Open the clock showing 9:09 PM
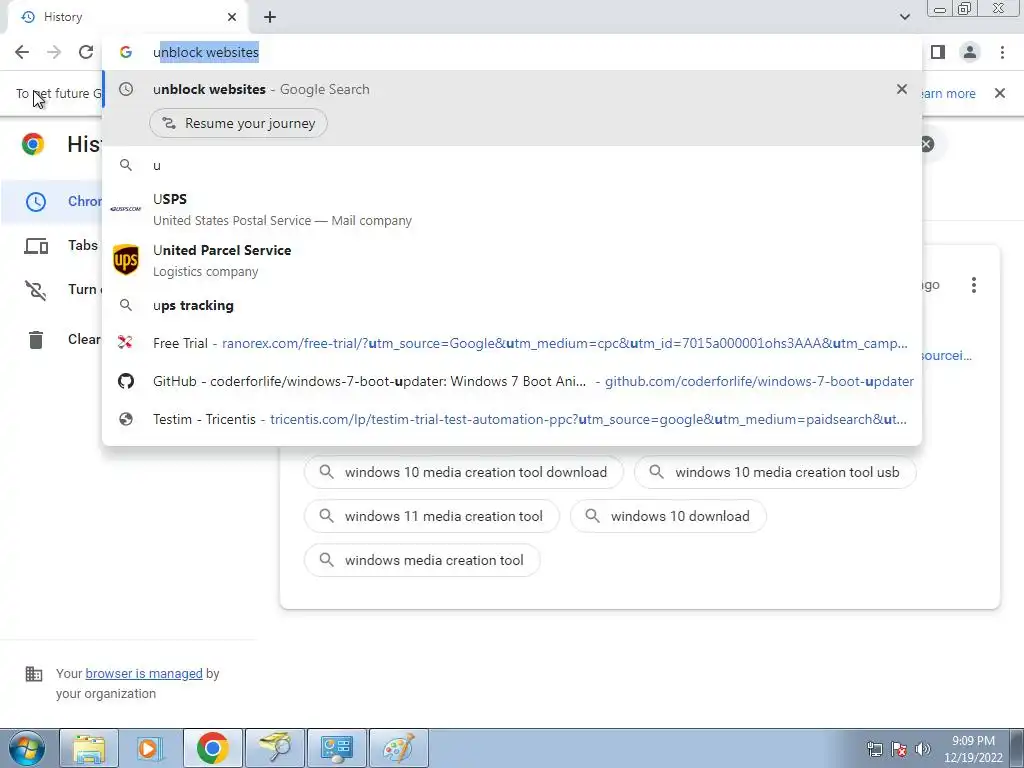 pyautogui.click(x=973, y=749)
